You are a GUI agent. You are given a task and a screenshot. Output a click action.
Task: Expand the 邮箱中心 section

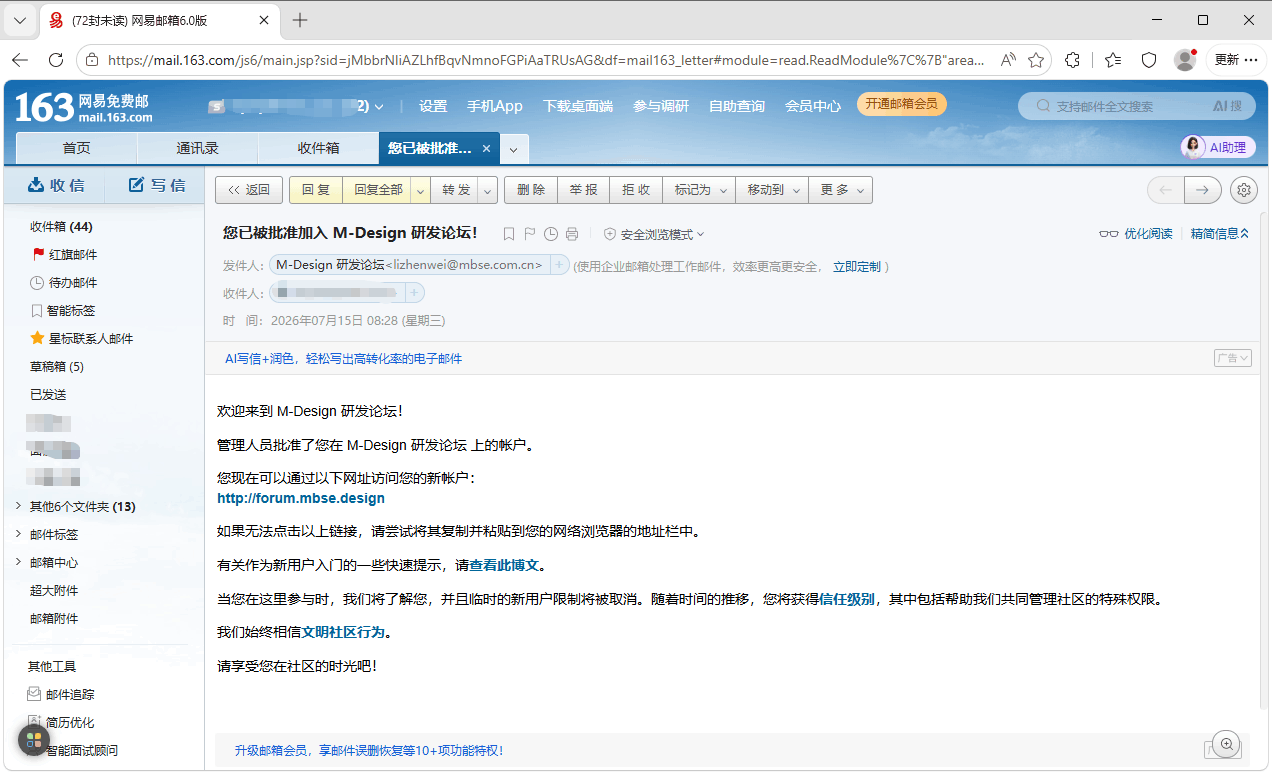click(x=18, y=562)
